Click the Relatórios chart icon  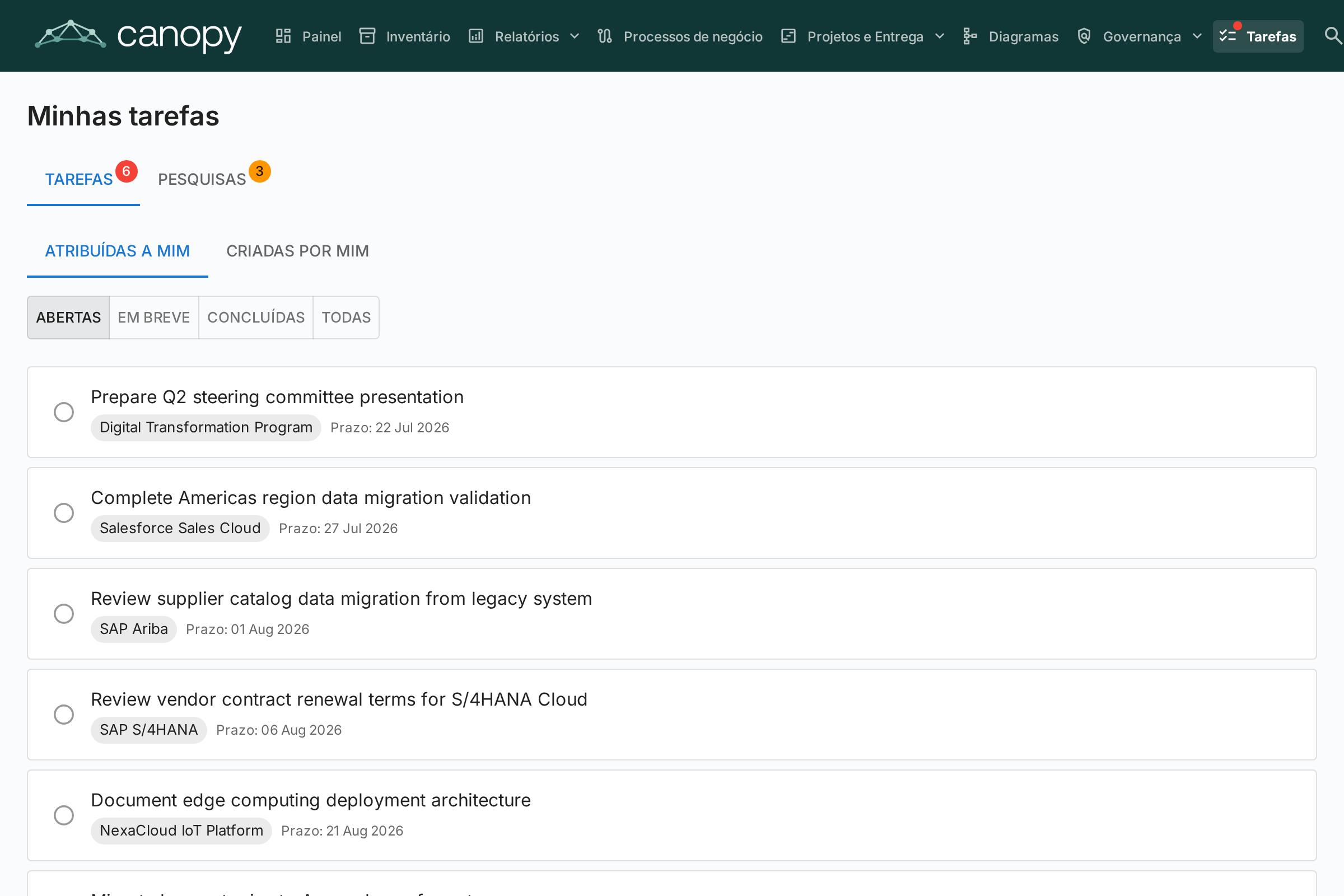(x=476, y=36)
